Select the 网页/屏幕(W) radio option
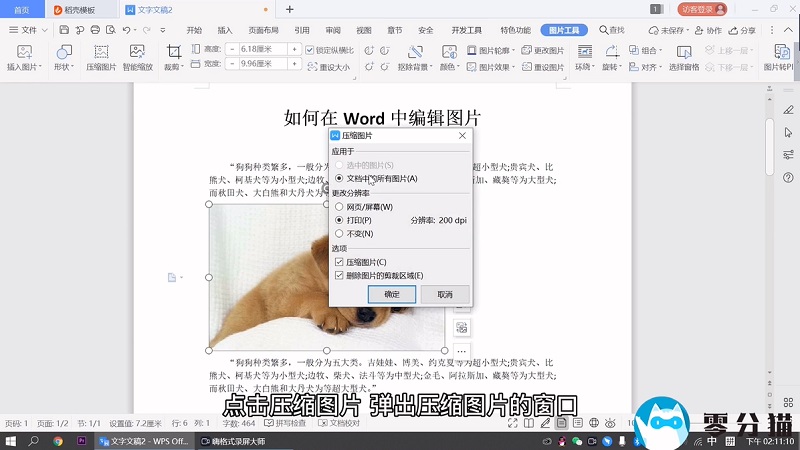The image size is (800, 450). click(339, 207)
